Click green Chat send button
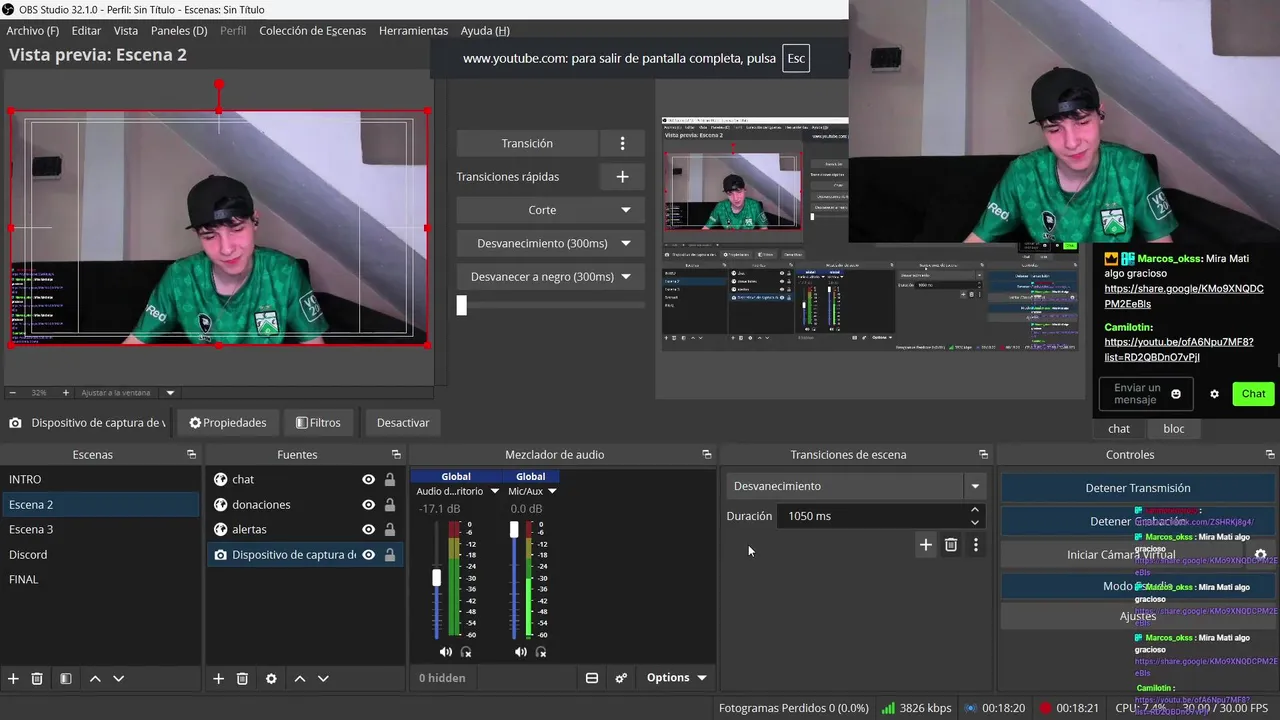 click(x=1253, y=394)
